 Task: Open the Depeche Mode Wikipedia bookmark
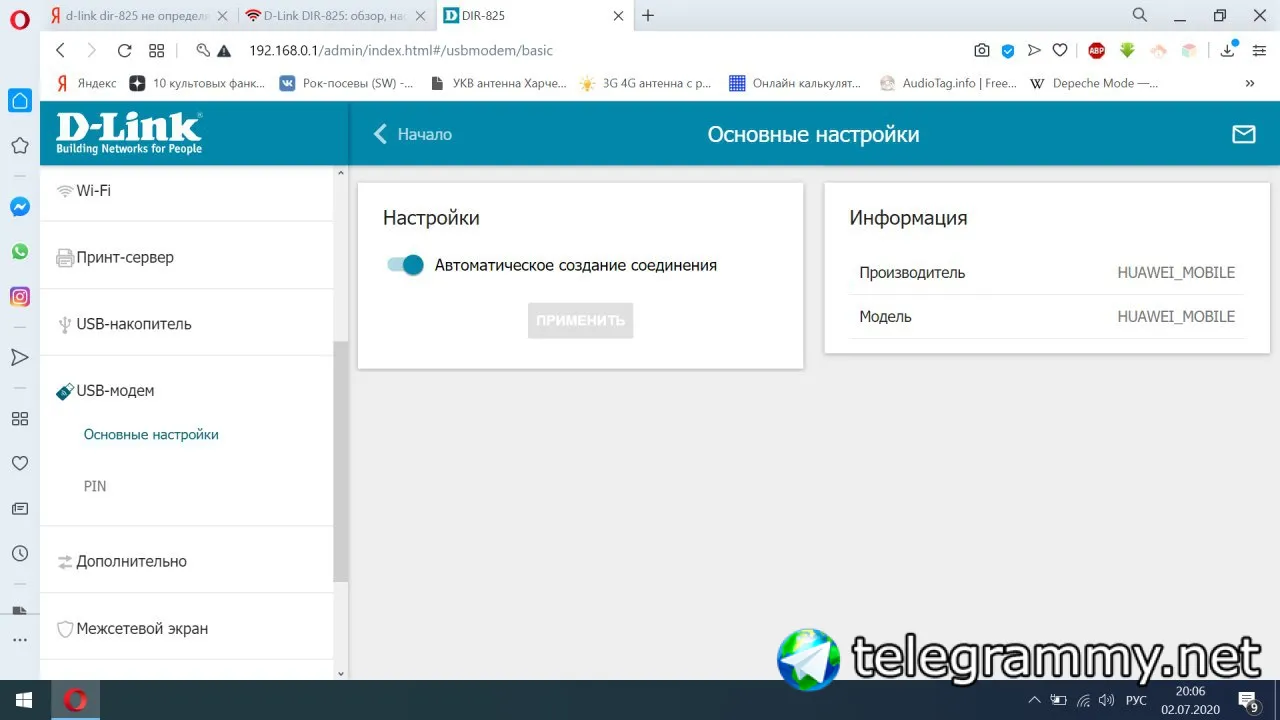[x=1094, y=84]
